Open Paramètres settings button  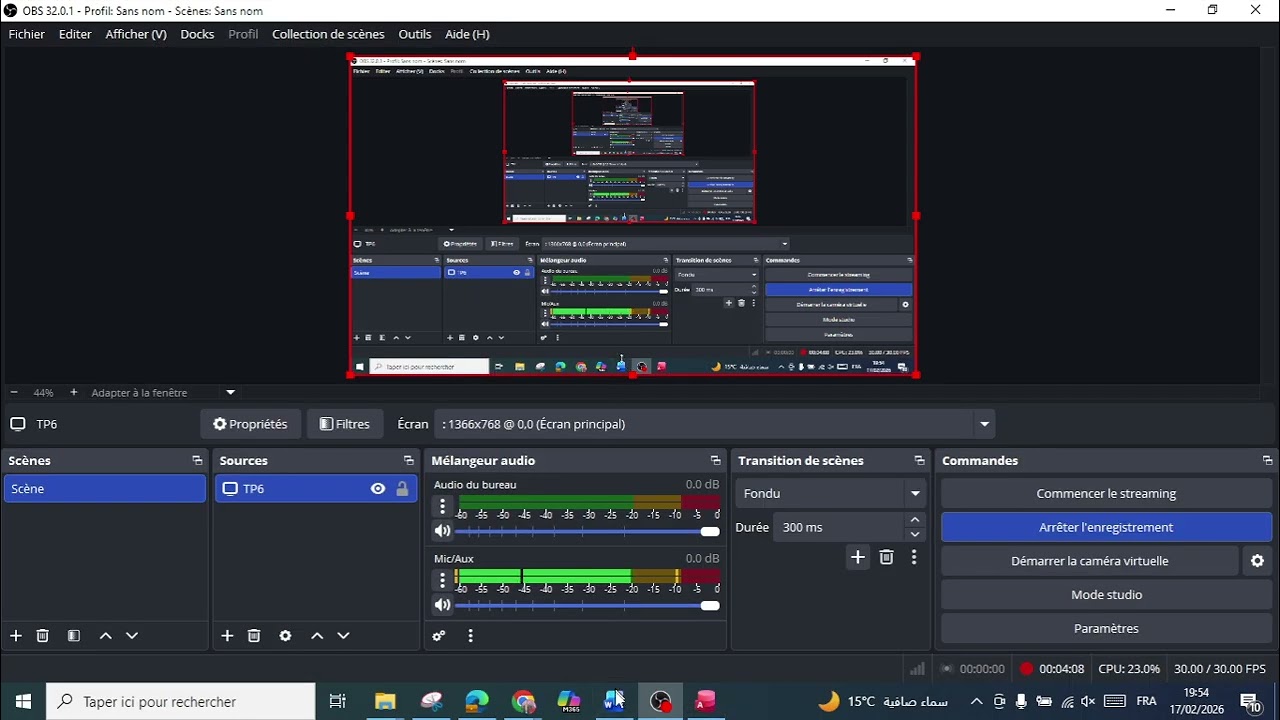(1106, 629)
